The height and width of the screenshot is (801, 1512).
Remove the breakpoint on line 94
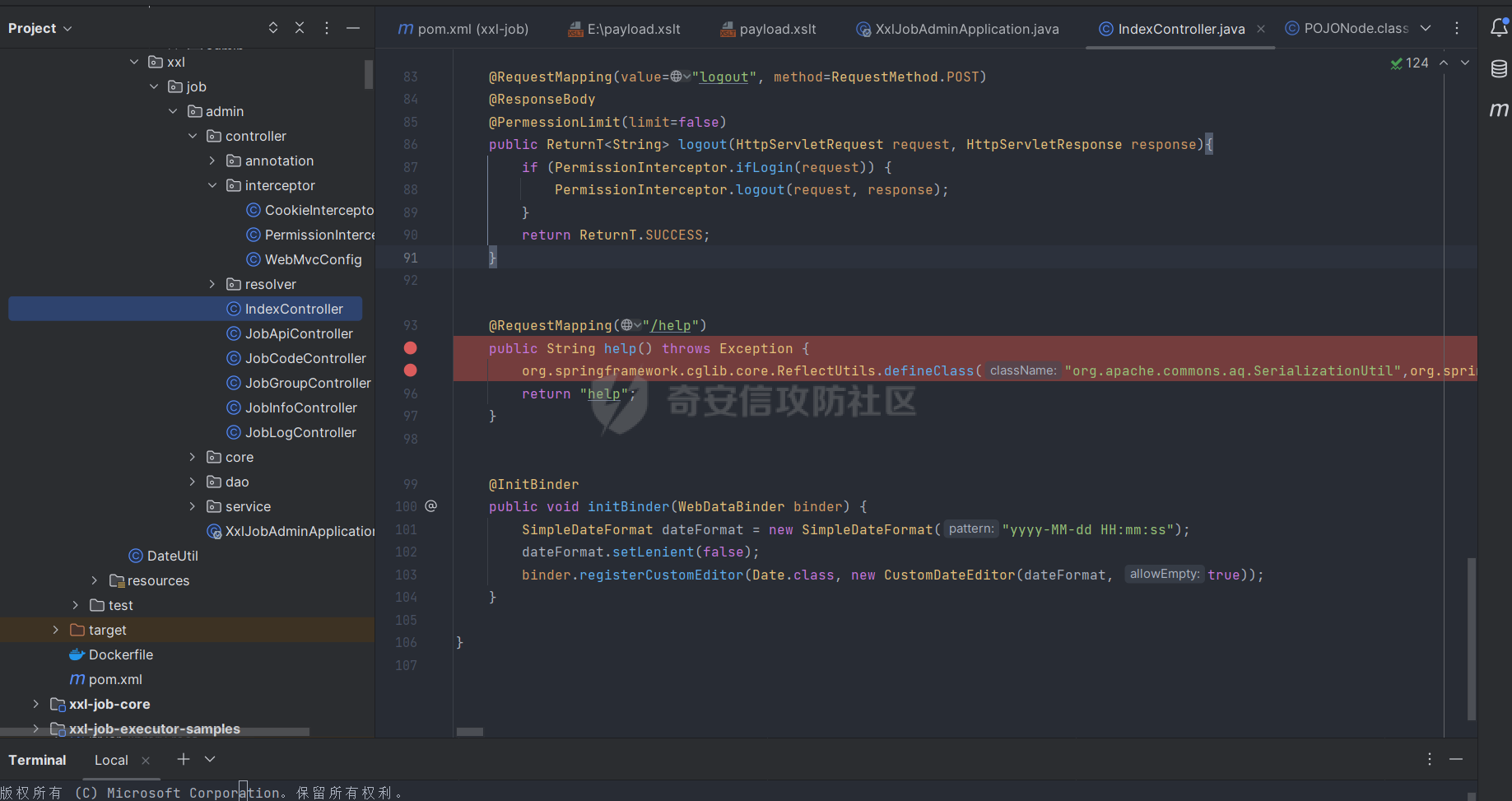pyautogui.click(x=410, y=348)
